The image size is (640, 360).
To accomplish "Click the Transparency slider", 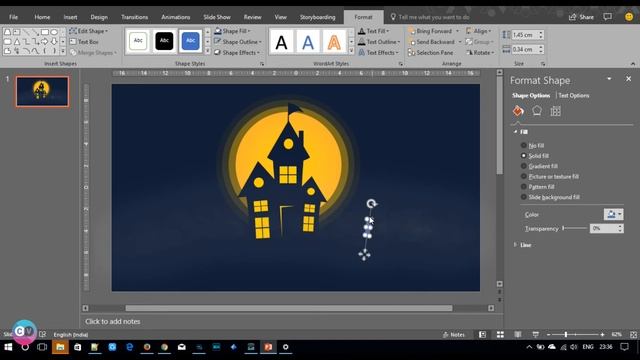I will [x=575, y=229].
